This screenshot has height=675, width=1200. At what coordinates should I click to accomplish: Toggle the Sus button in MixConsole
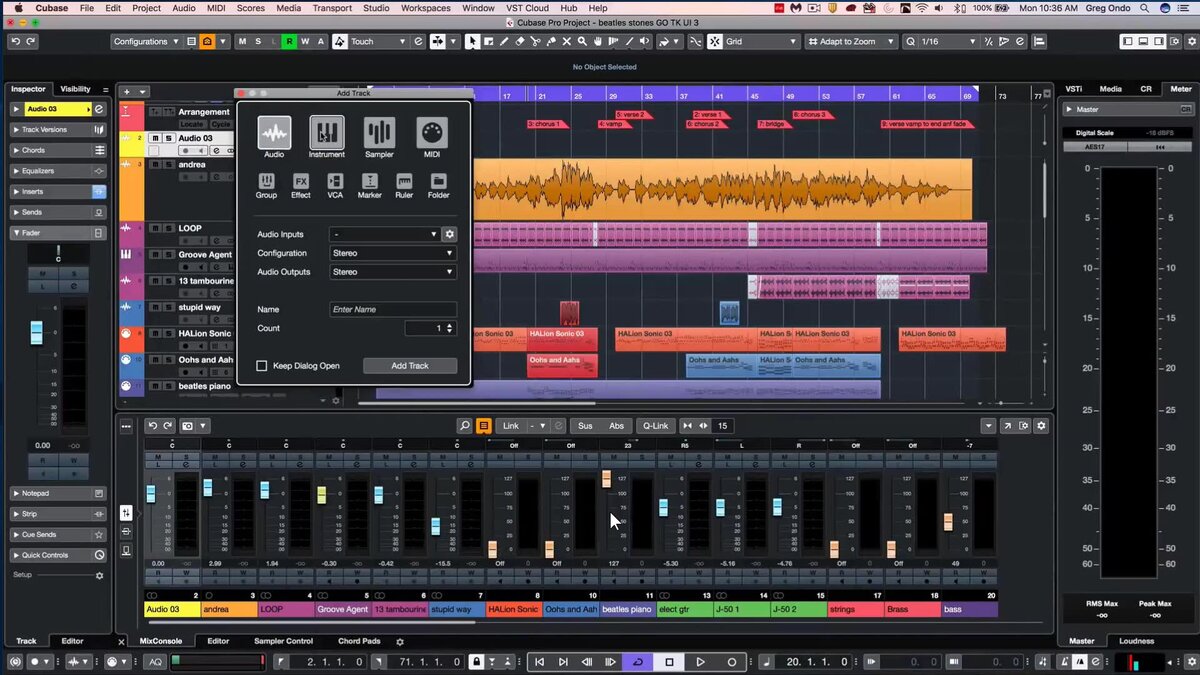585,426
